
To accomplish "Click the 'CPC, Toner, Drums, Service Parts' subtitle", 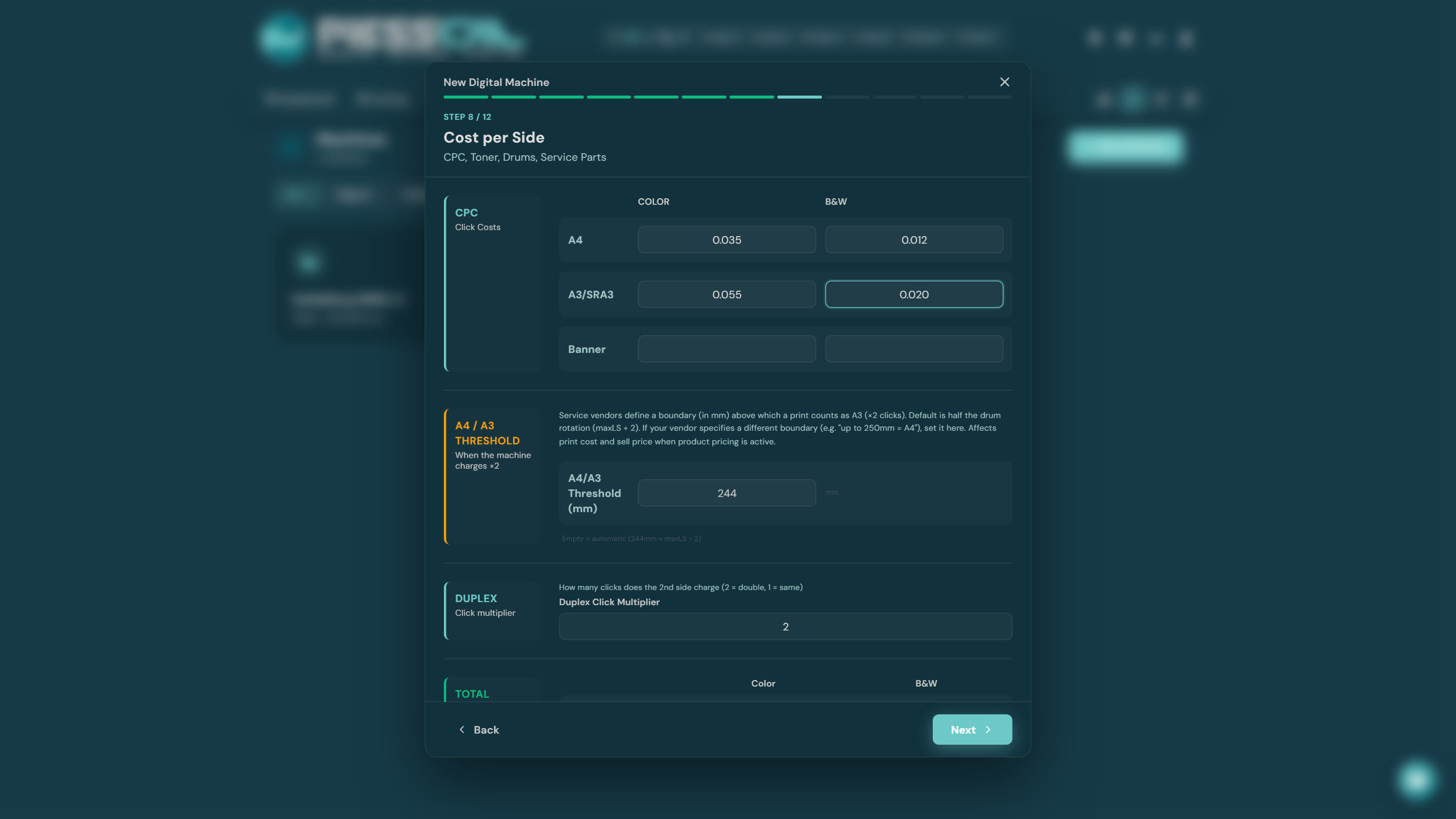I will [525, 157].
